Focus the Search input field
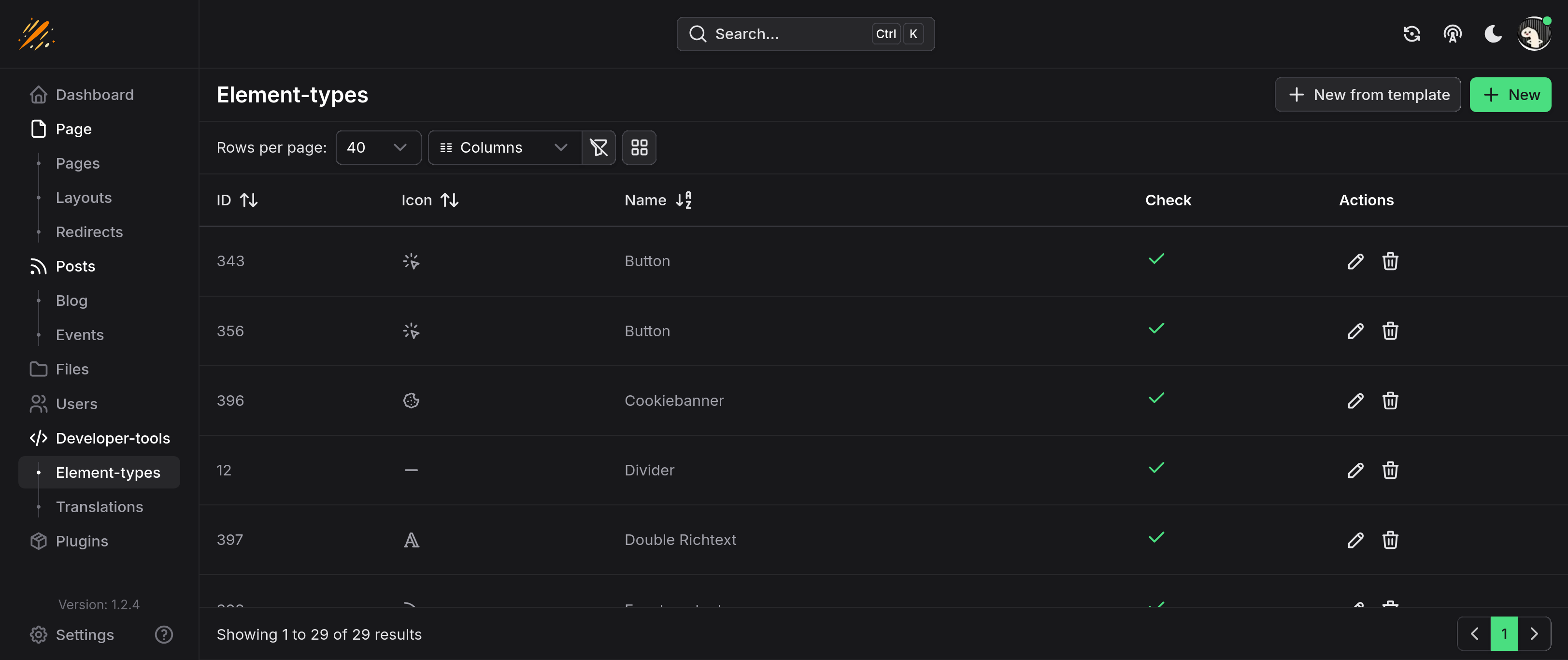The height and width of the screenshot is (660, 1568). click(791, 34)
